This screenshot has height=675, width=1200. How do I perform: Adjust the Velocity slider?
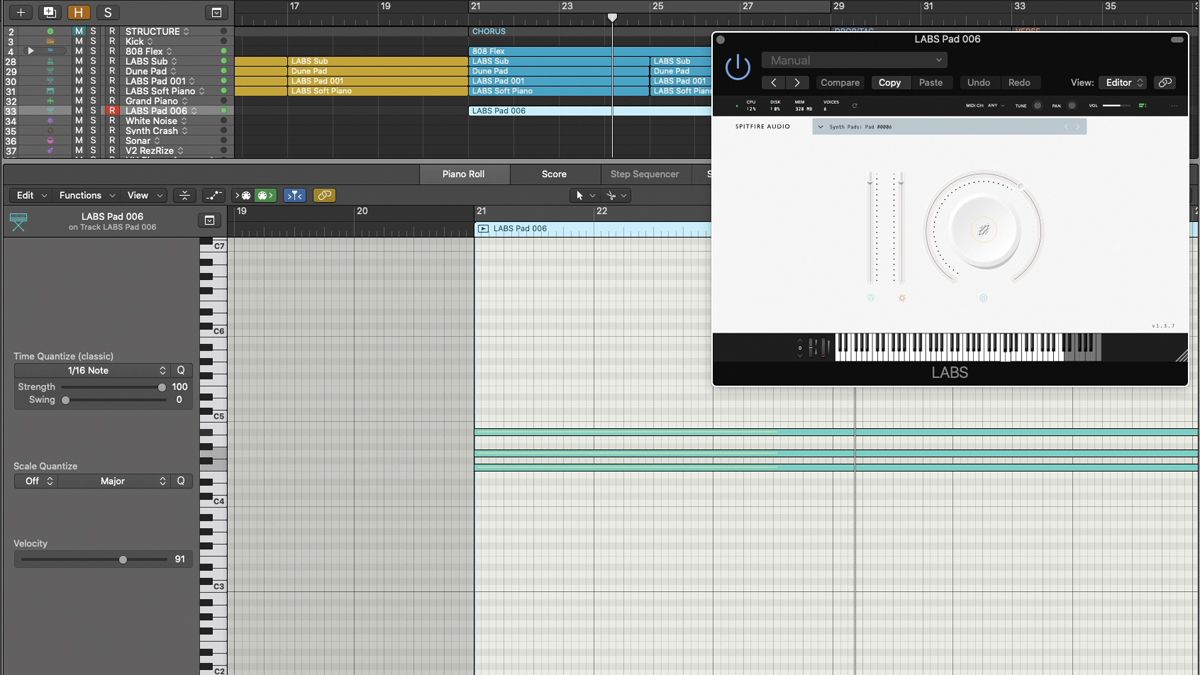122,559
